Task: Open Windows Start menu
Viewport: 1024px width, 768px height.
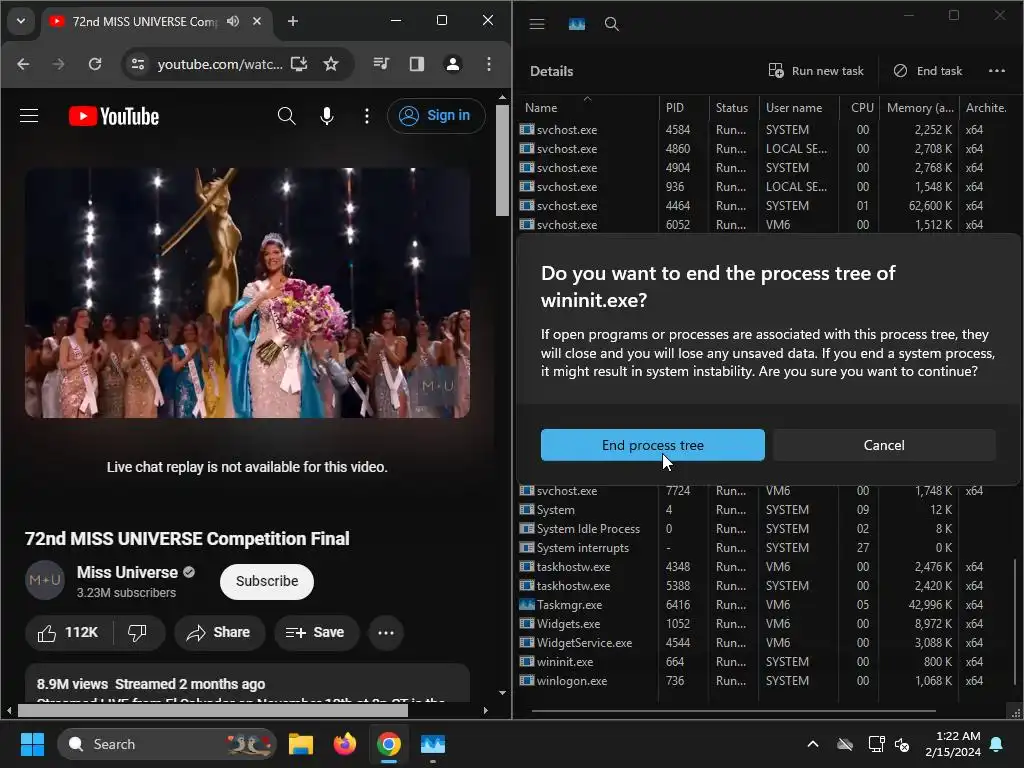Action: click(32, 744)
